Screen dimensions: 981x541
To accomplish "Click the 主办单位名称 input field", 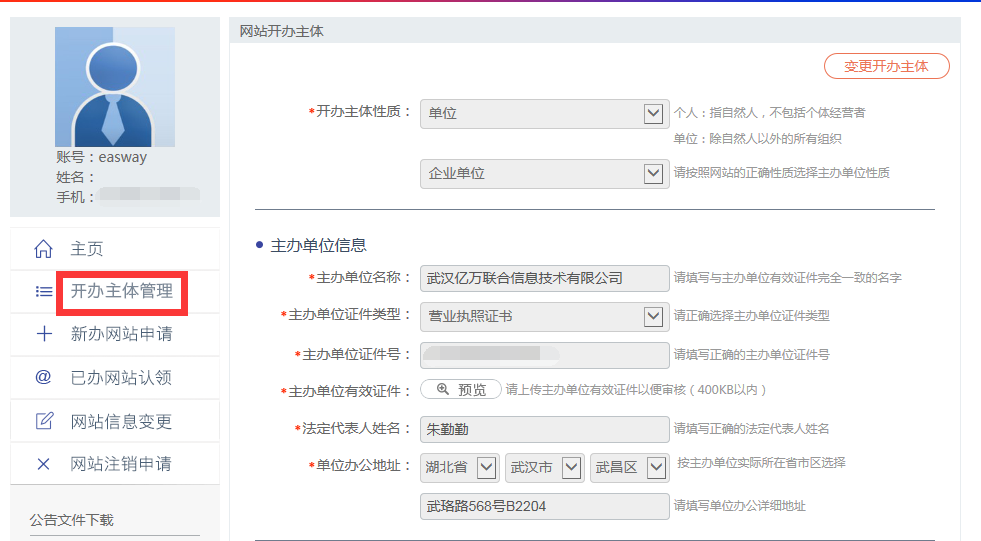I will [x=544, y=278].
